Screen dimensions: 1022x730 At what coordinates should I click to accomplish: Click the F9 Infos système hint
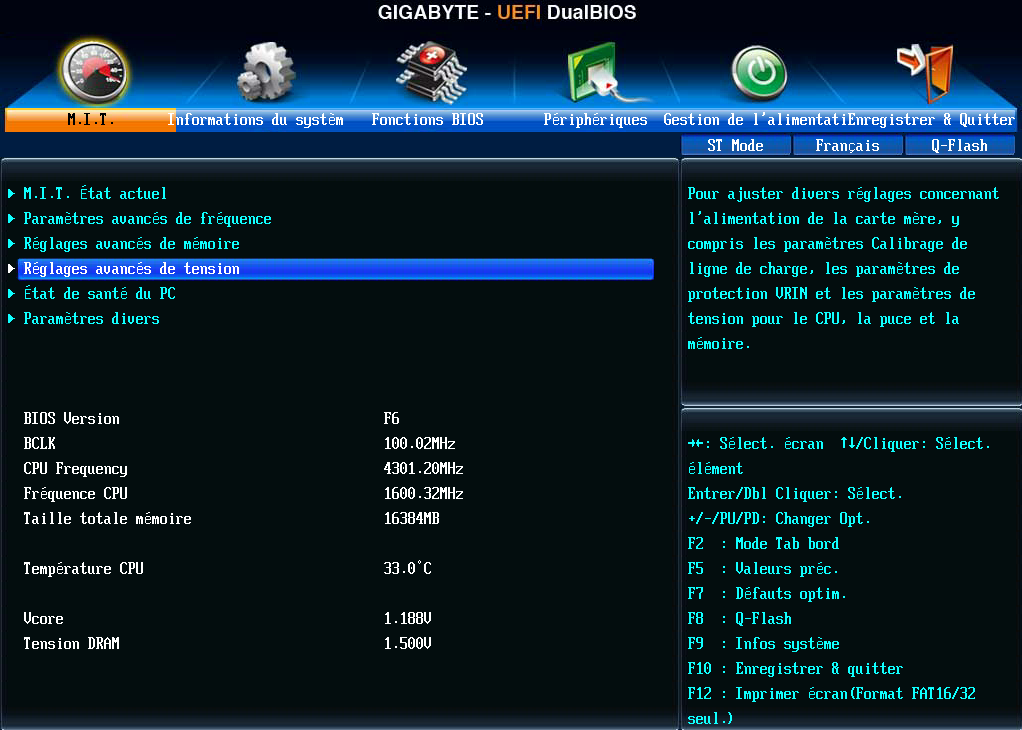coord(763,643)
